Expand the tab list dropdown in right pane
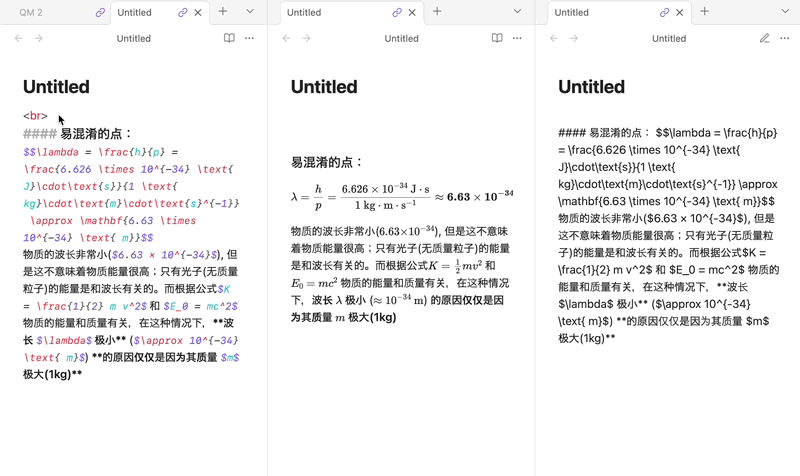This screenshot has width=800, height=476. (784, 12)
